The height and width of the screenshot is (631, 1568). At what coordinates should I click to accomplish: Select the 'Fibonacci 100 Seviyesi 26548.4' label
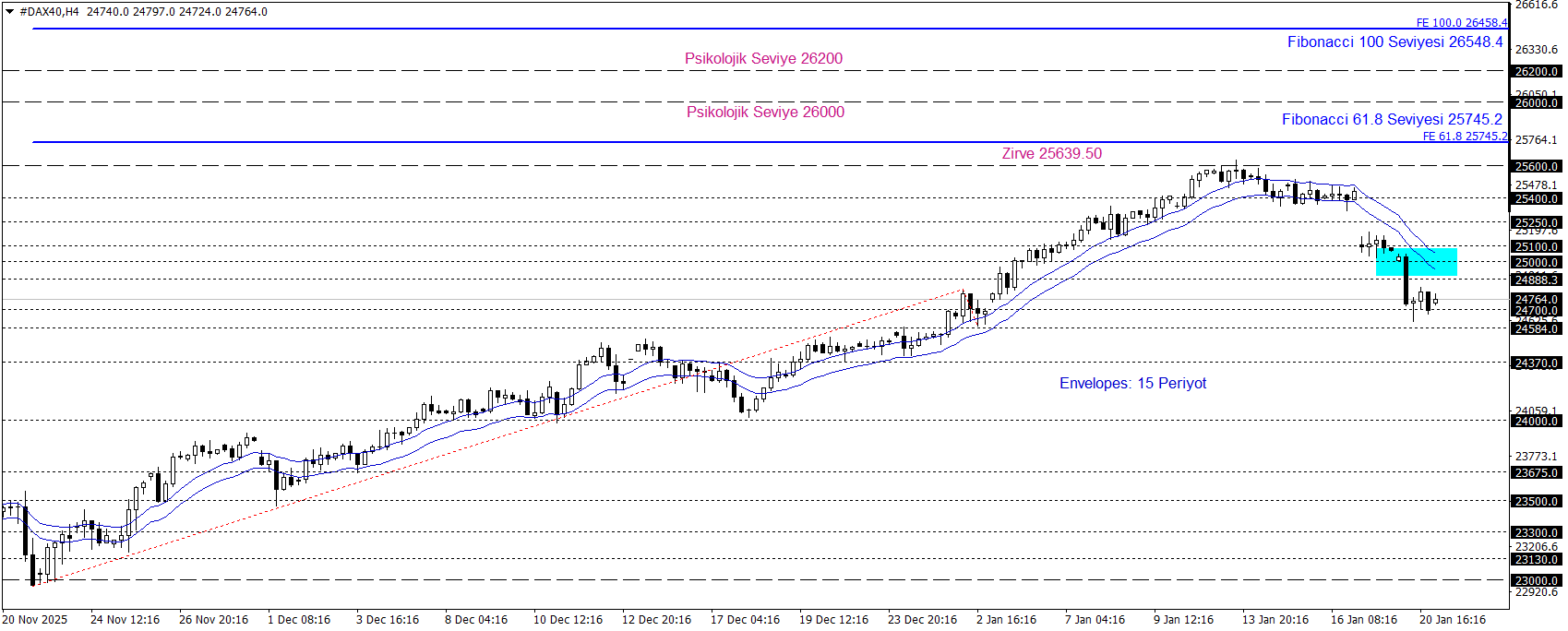pyautogui.click(x=1394, y=42)
